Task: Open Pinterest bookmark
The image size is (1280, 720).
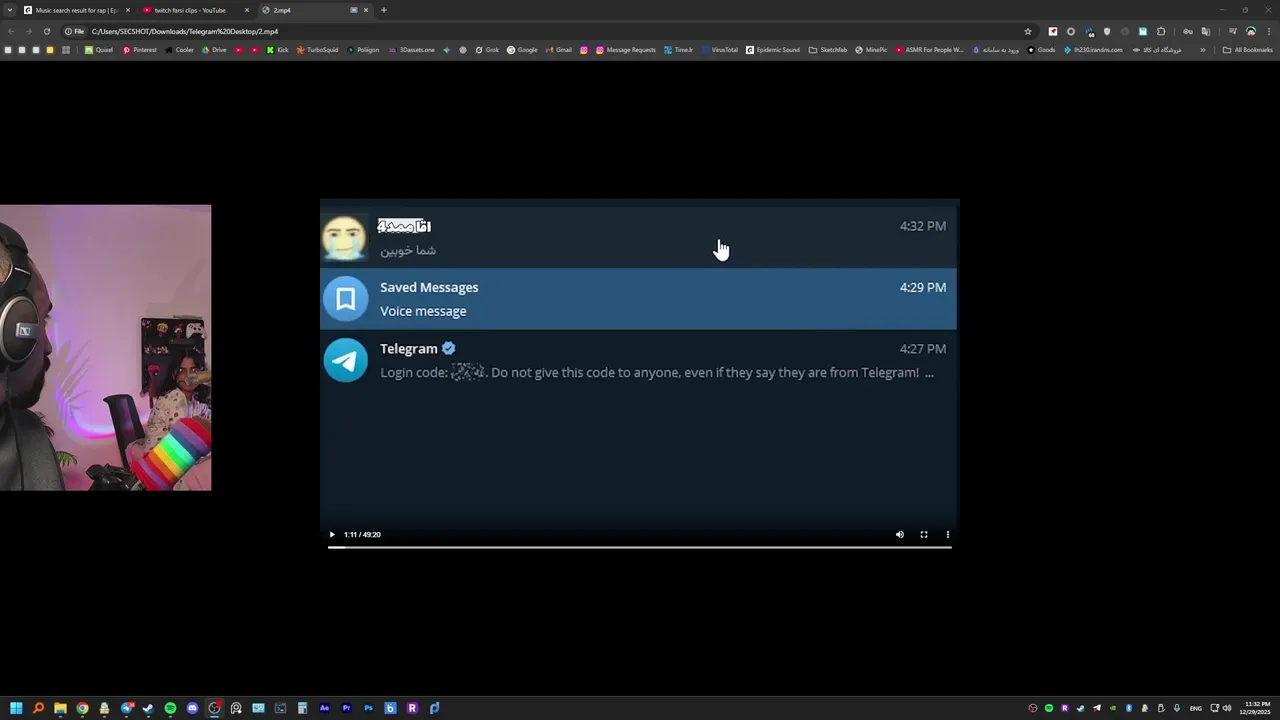Action: tap(140, 49)
